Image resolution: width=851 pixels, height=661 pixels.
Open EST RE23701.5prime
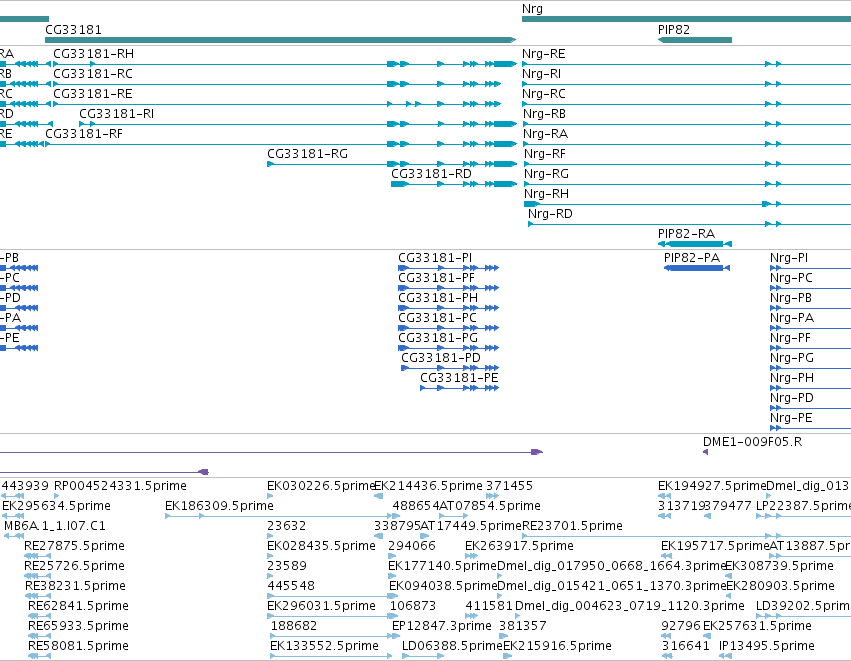click(x=572, y=526)
